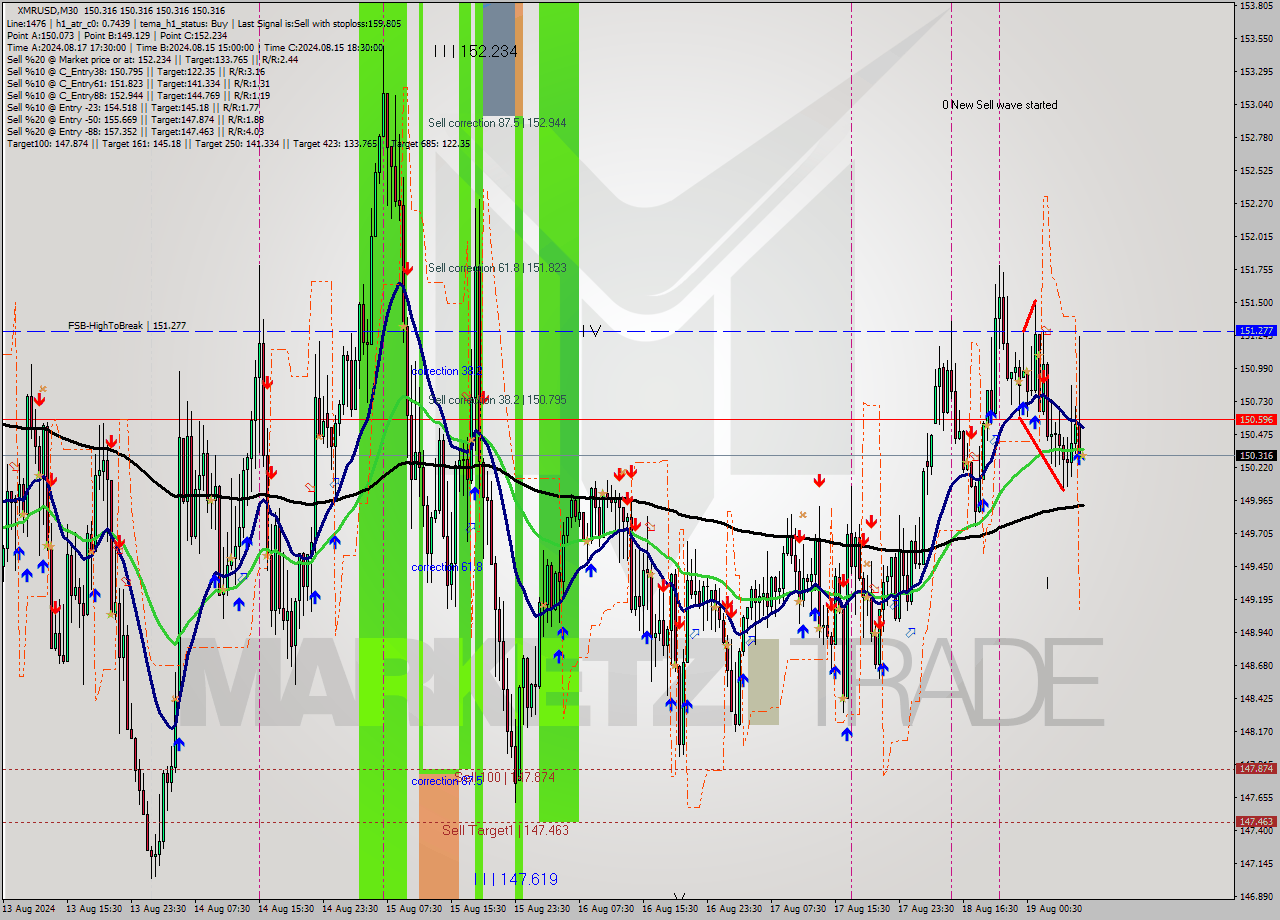This screenshot has width=1280, height=920.
Task: Select the blue 'correction 87.5' label
Action: [447, 781]
